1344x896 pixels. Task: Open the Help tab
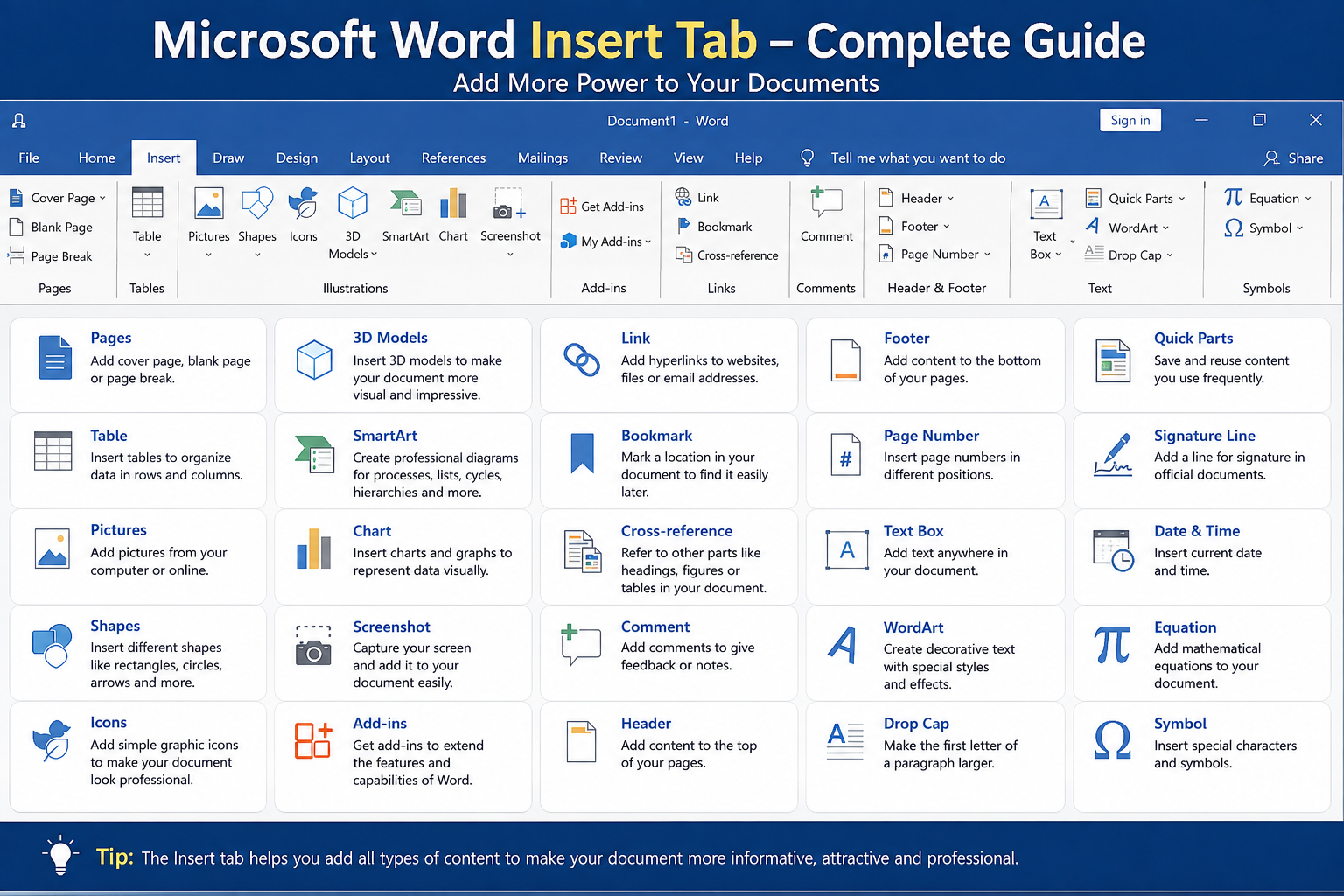[748, 157]
